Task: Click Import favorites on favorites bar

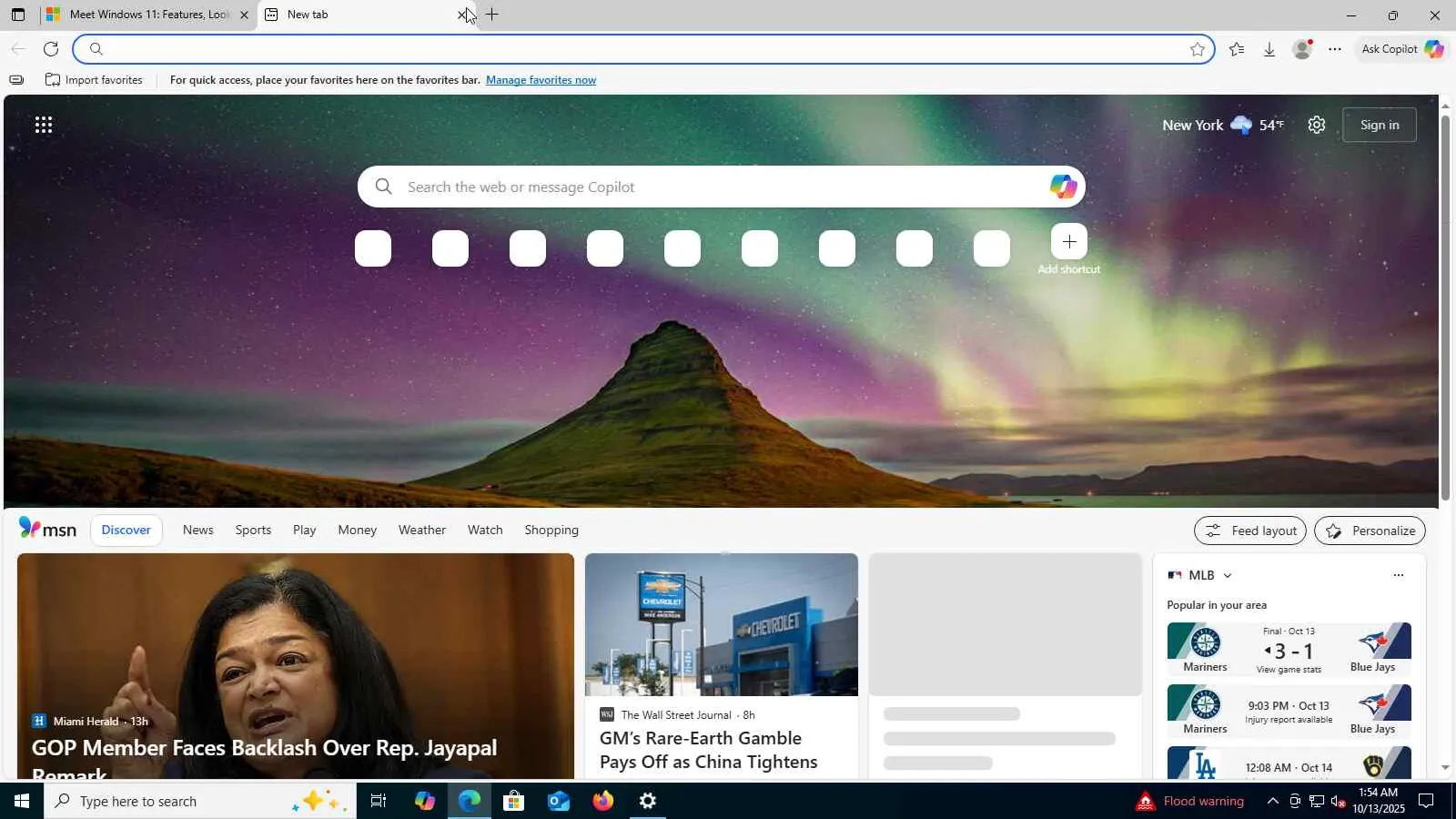Action: (x=94, y=80)
